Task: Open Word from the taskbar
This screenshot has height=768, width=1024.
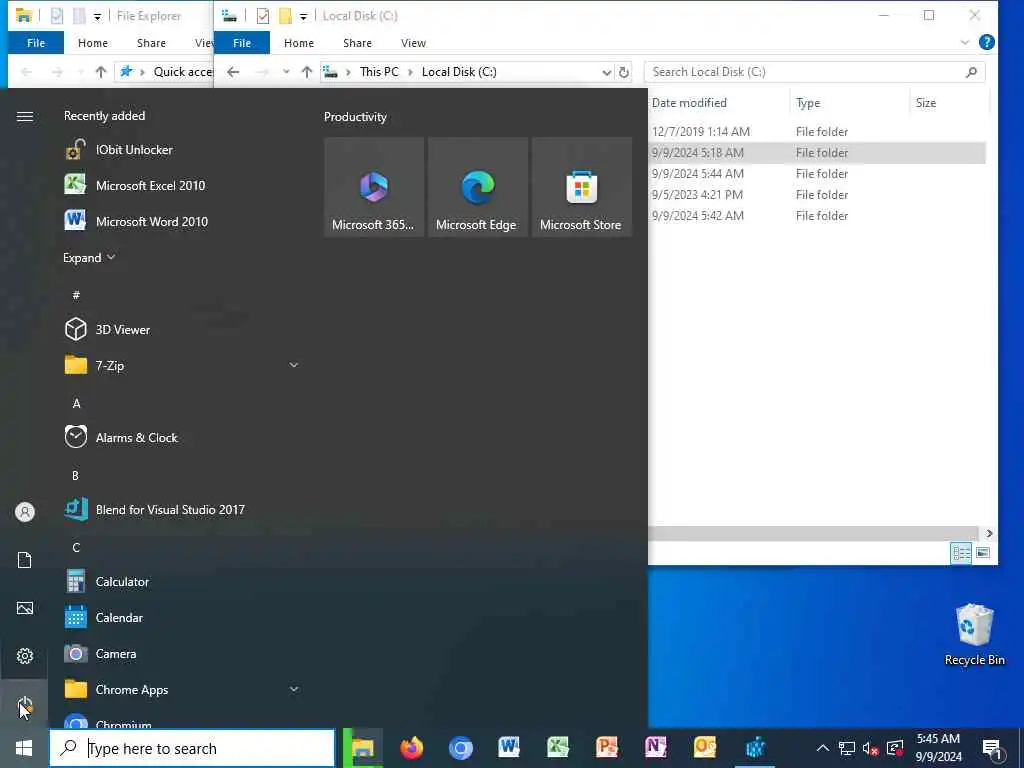Action: click(x=509, y=748)
